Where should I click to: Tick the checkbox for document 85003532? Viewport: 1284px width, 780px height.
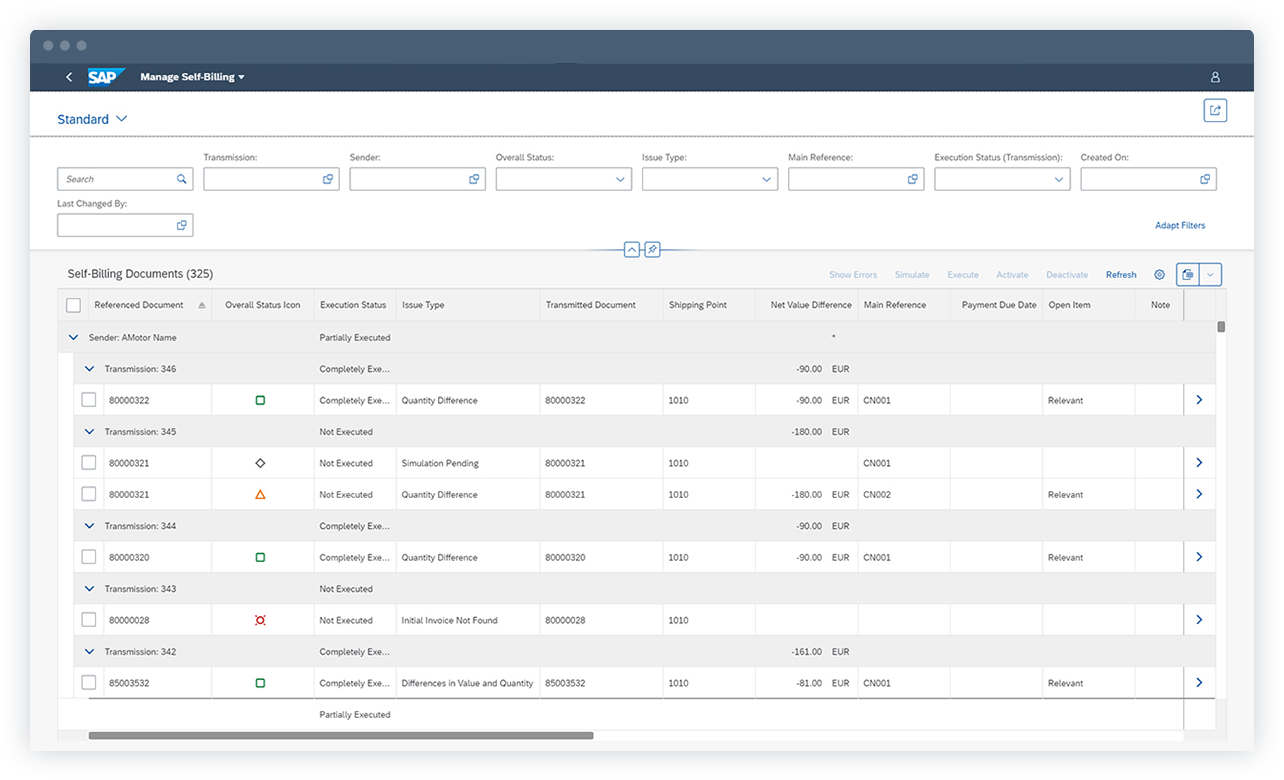pyautogui.click(x=89, y=682)
